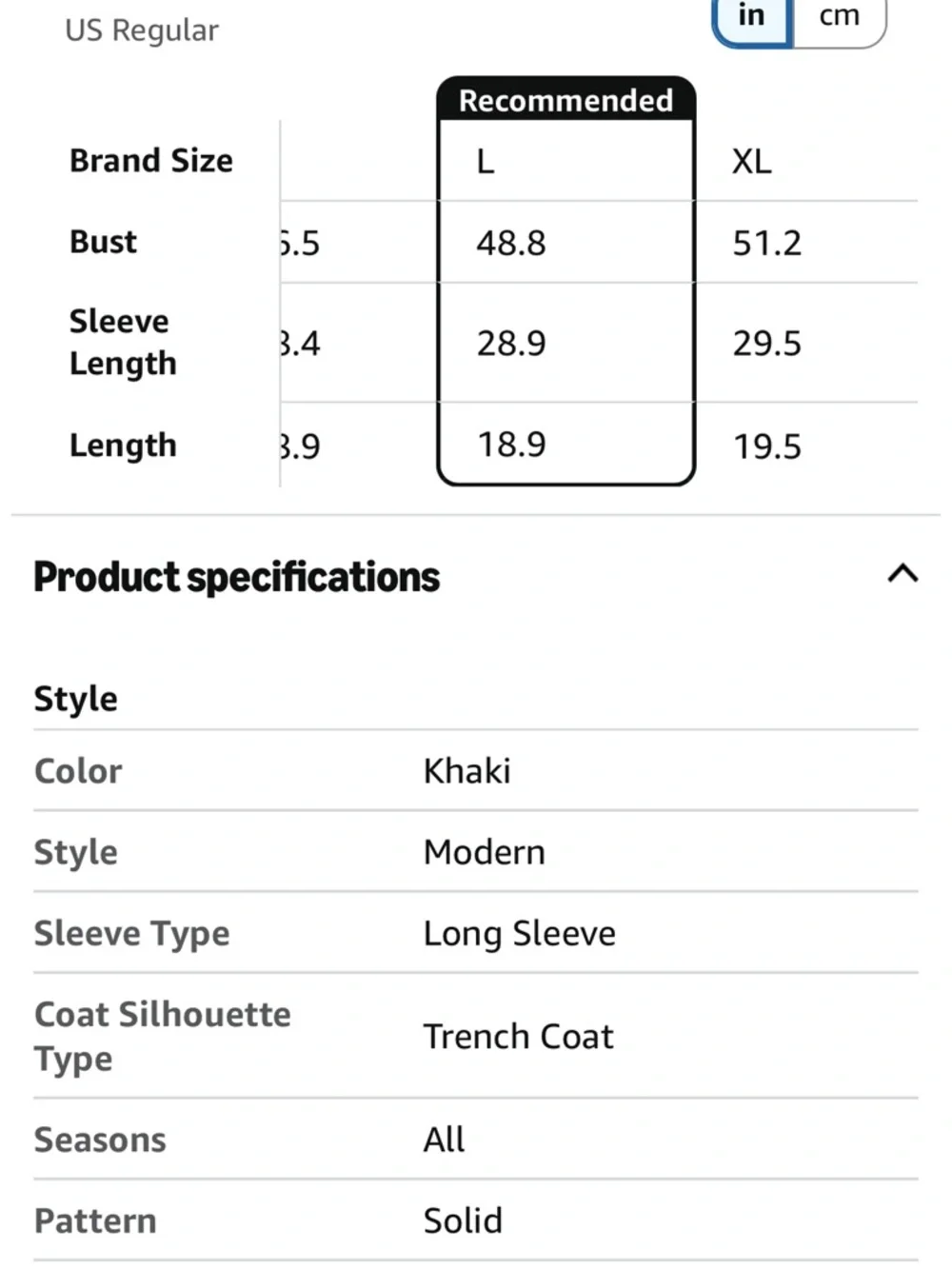Click the Seasons row showing All
The height and width of the screenshot is (1269, 952).
476,1140
